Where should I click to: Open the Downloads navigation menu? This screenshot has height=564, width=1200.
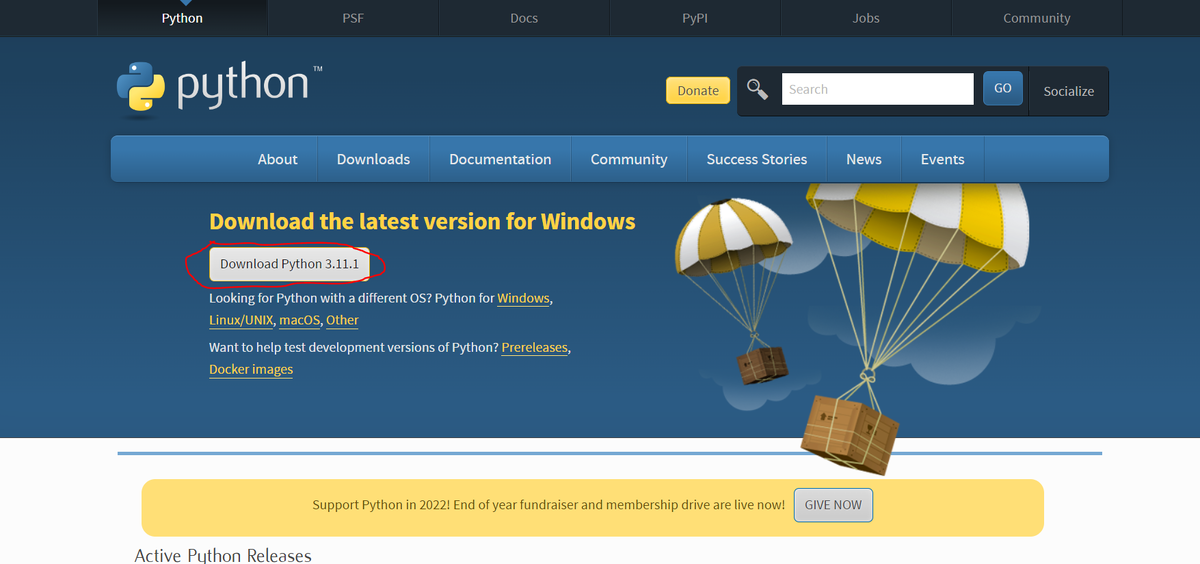tap(373, 159)
